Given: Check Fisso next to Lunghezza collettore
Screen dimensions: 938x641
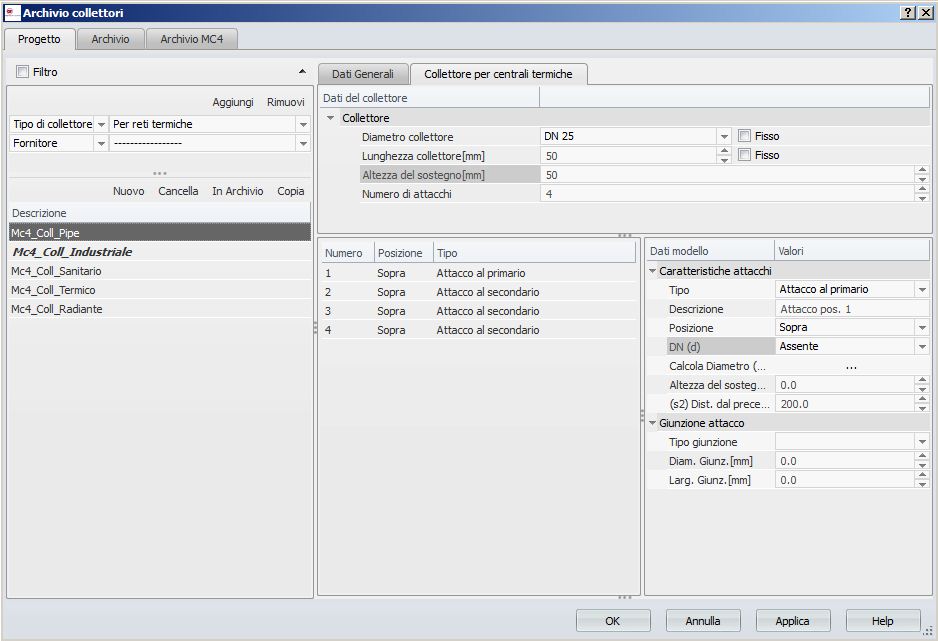Looking at the screenshot, I should tap(744, 155).
